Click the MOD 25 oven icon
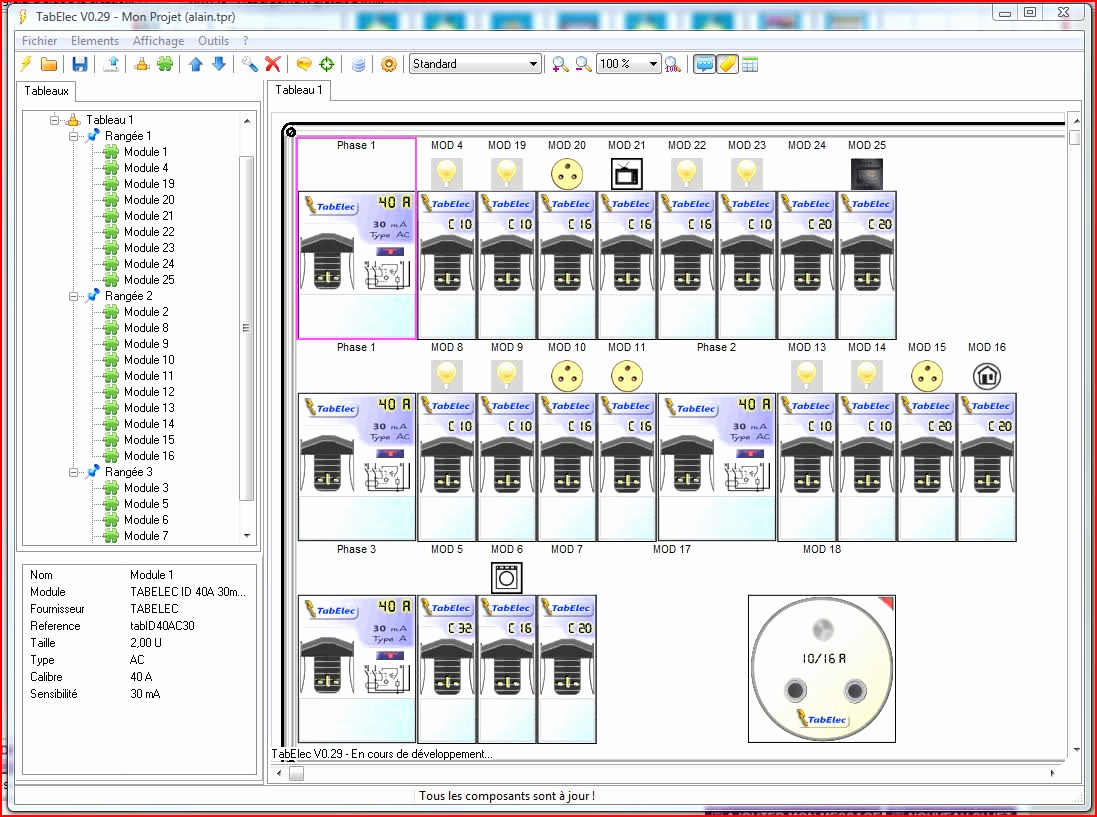 click(867, 173)
